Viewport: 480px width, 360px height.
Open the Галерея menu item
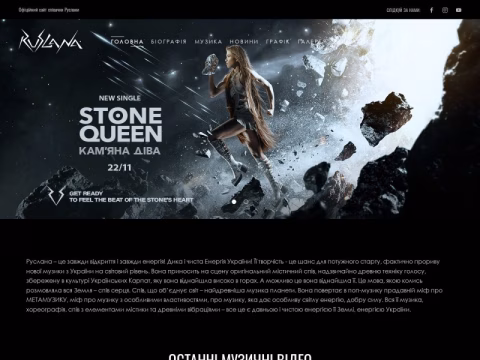tap(311, 42)
